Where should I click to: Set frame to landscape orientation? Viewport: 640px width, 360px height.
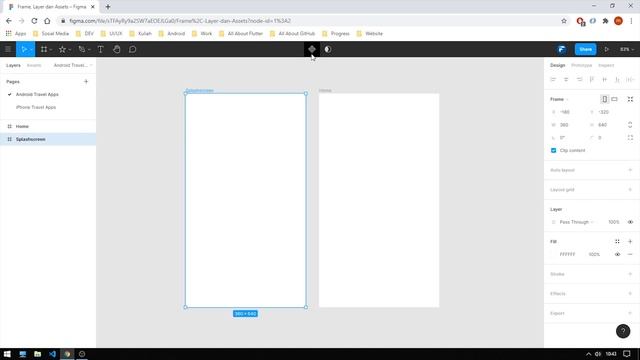point(614,99)
